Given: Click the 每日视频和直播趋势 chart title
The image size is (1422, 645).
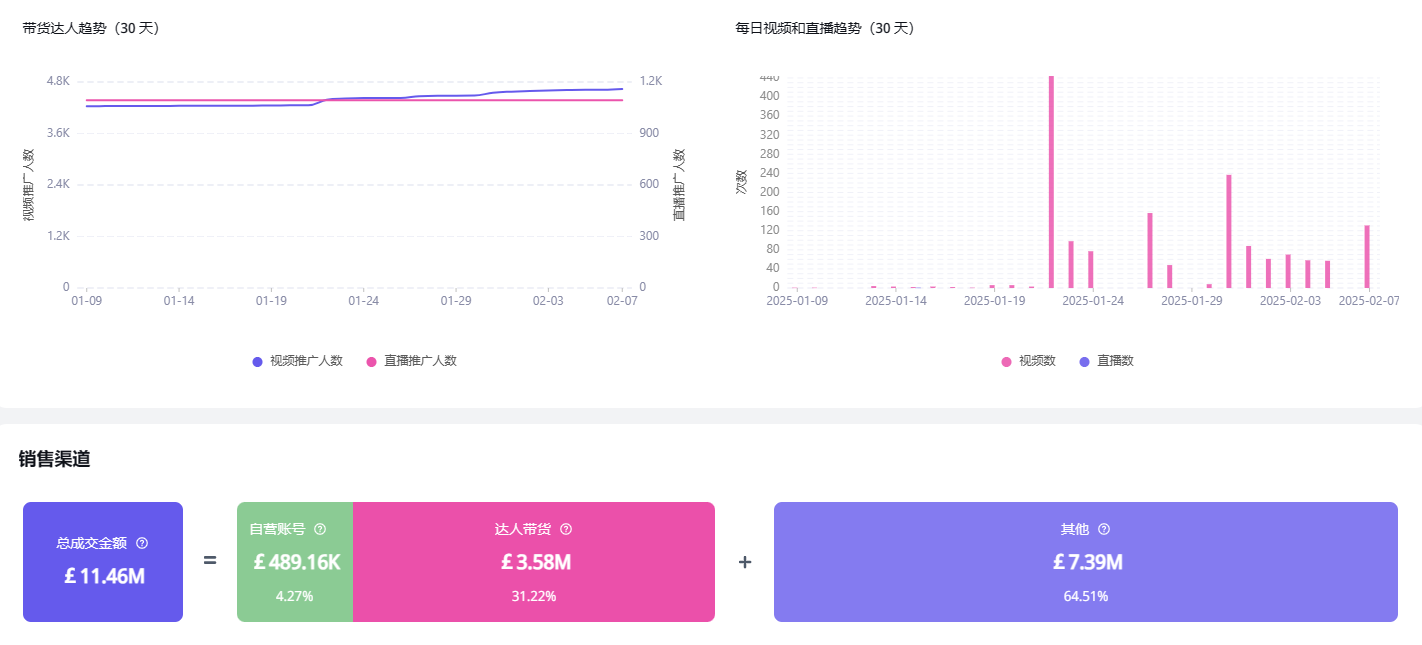Looking at the screenshot, I should tap(825, 28).
